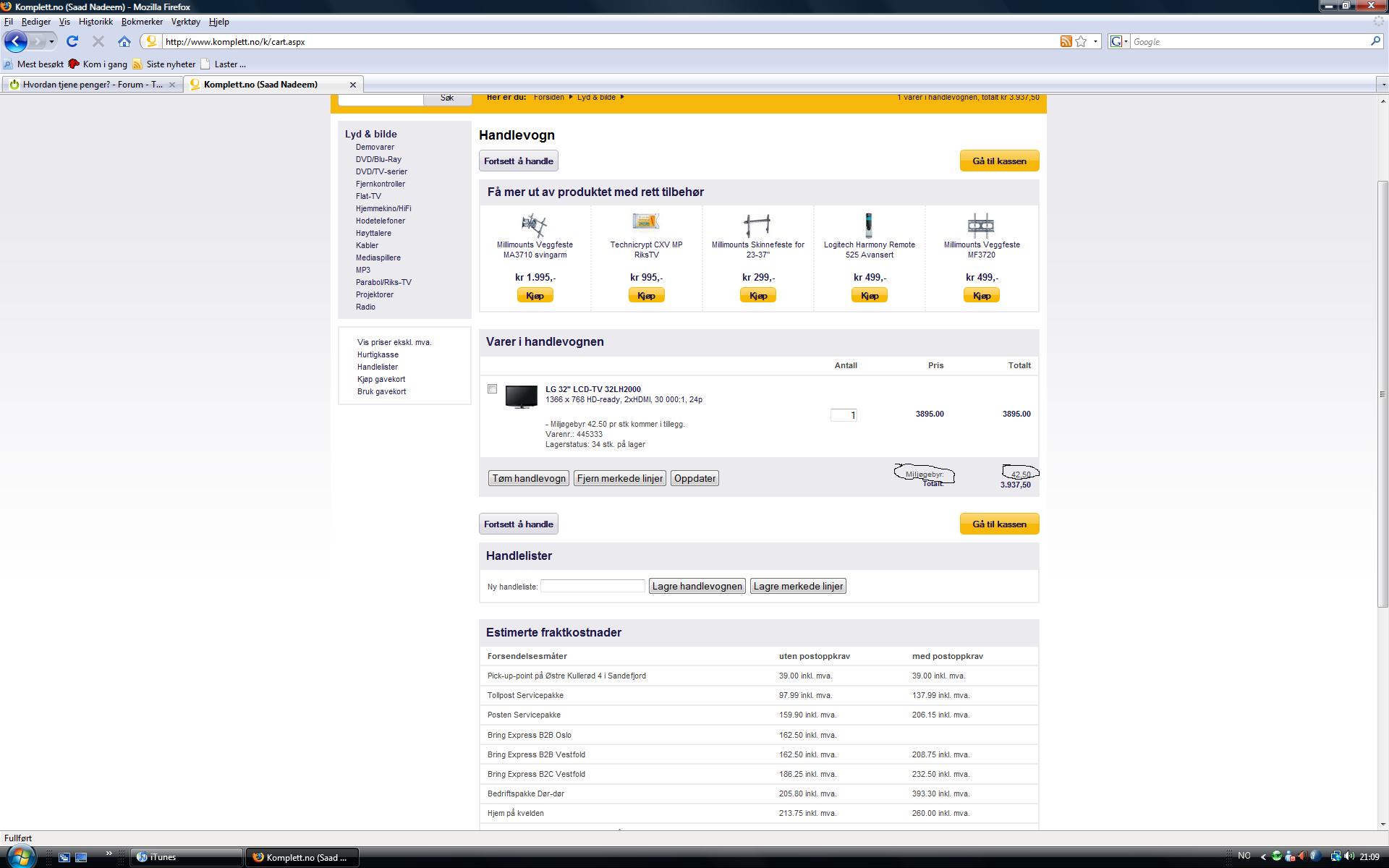Viewport: 1389px width, 868px height.
Task: Buy the Technicrypt CXV MP RiksTV with Kjøp
Action: click(x=646, y=295)
